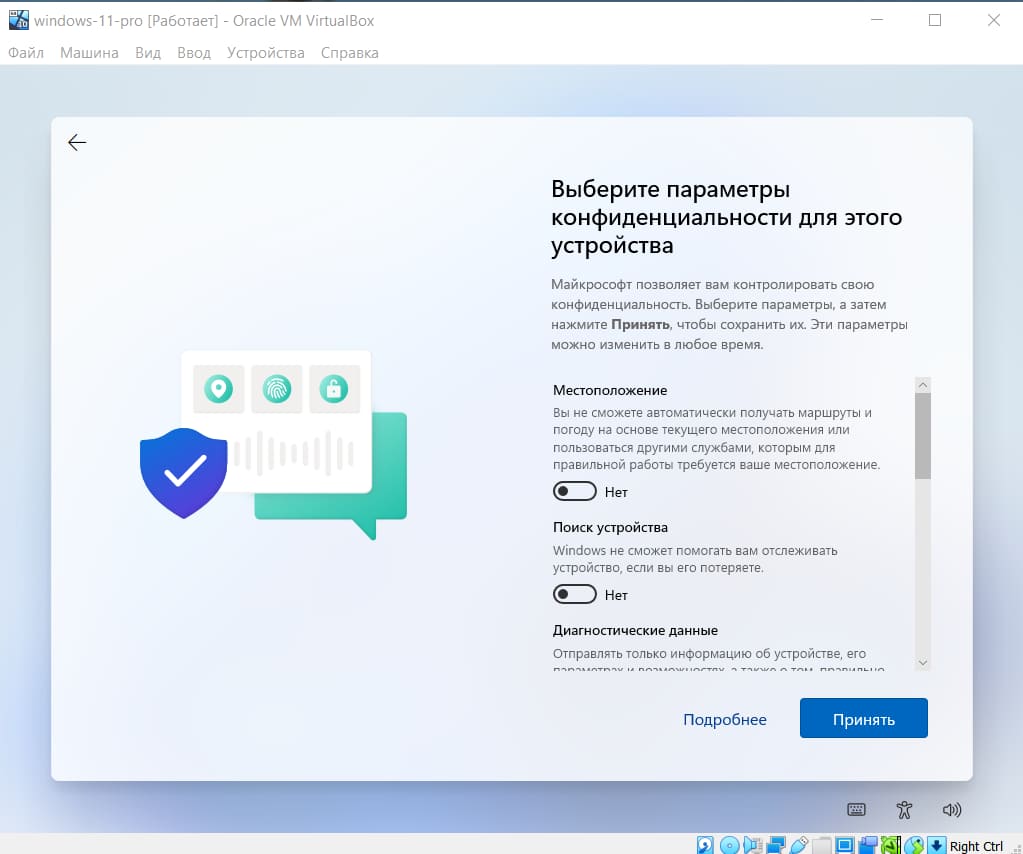Click the Диагностические данные heading
Image resolution: width=1023 pixels, height=854 pixels.
point(635,630)
